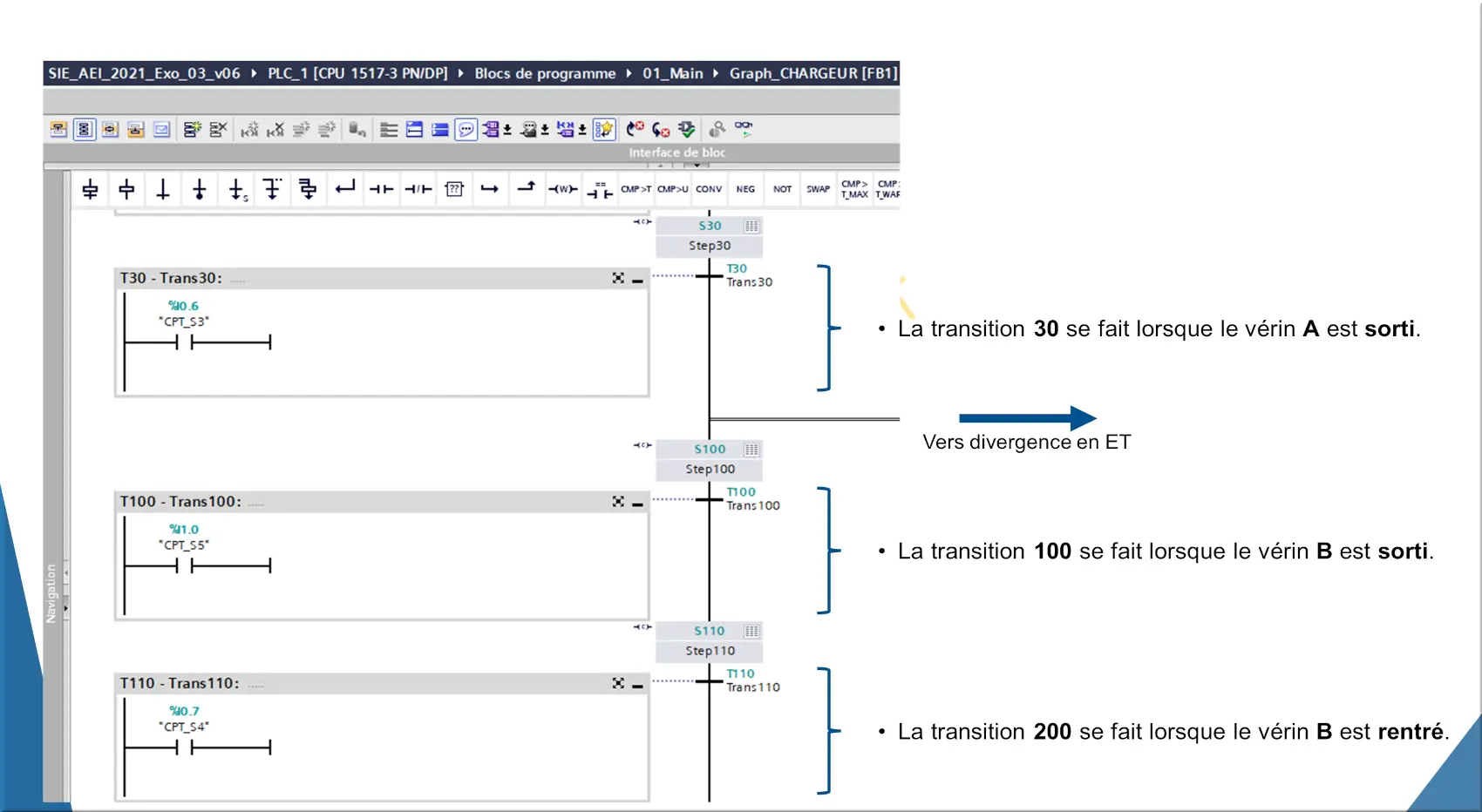The height and width of the screenshot is (812, 1482).
Task: Open the absolute/symbolic operands dropdown arrow
Action: click(507, 131)
